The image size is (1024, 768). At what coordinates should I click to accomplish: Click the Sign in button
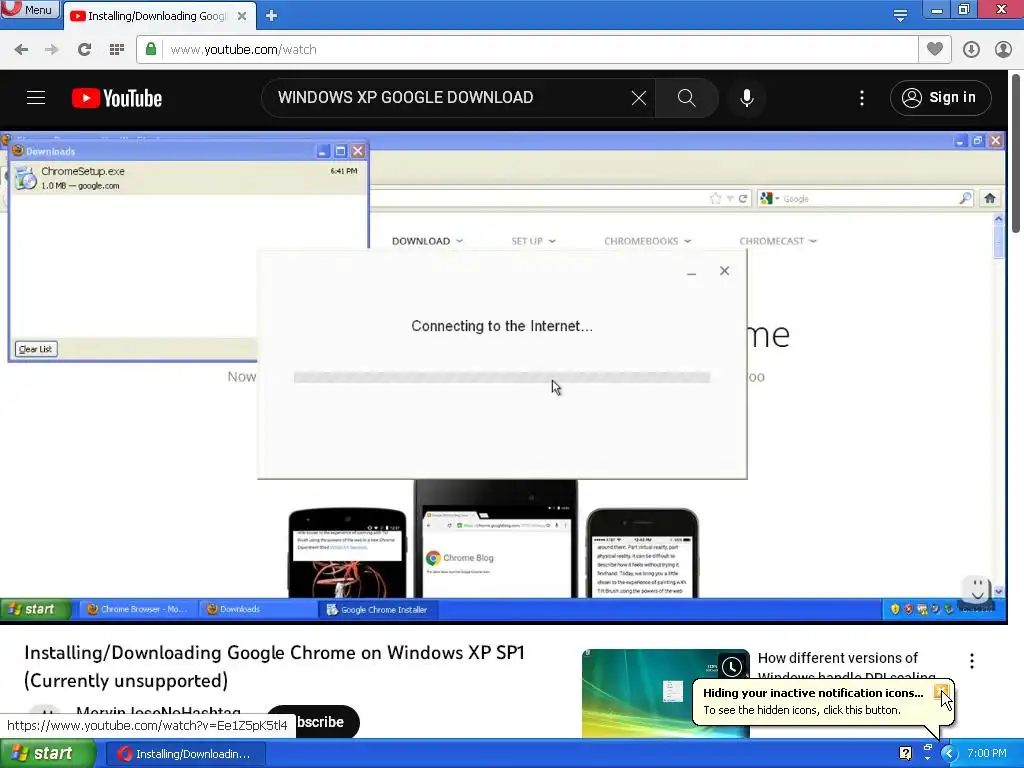(940, 98)
